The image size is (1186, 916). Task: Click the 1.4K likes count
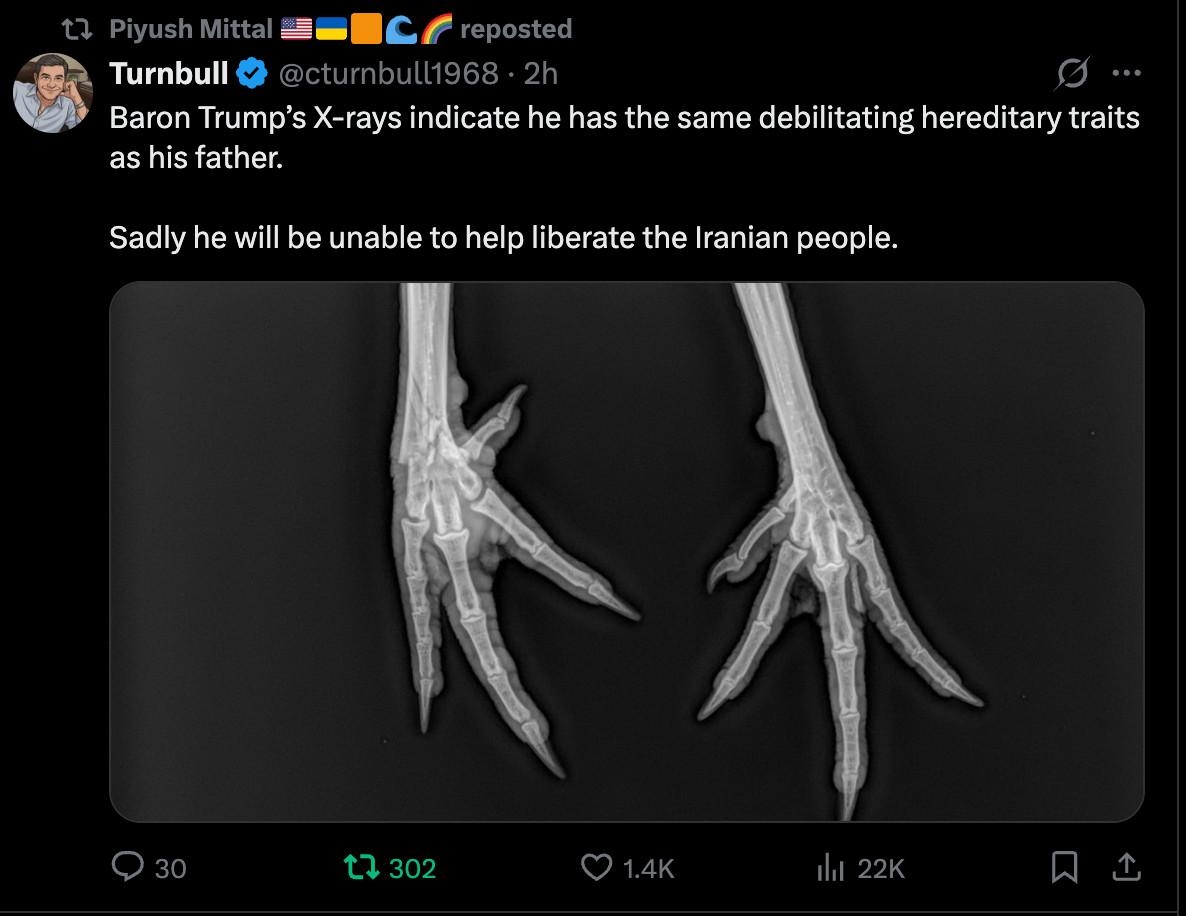click(x=648, y=868)
